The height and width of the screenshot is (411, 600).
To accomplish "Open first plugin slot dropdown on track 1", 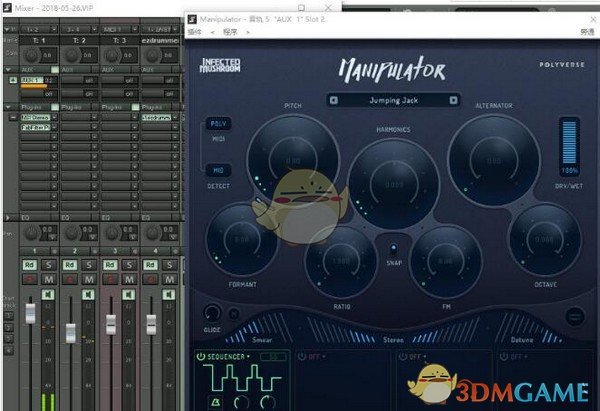I will tap(54, 117).
